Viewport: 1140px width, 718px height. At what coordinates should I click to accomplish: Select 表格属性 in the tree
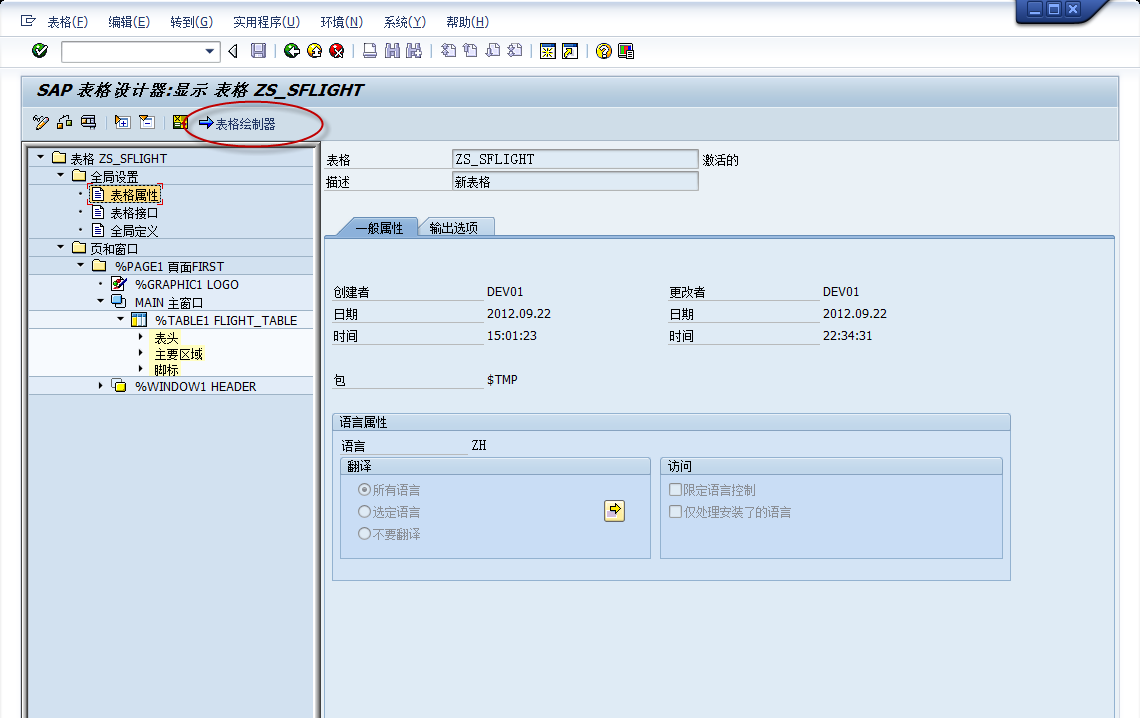click(x=135, y=195)
